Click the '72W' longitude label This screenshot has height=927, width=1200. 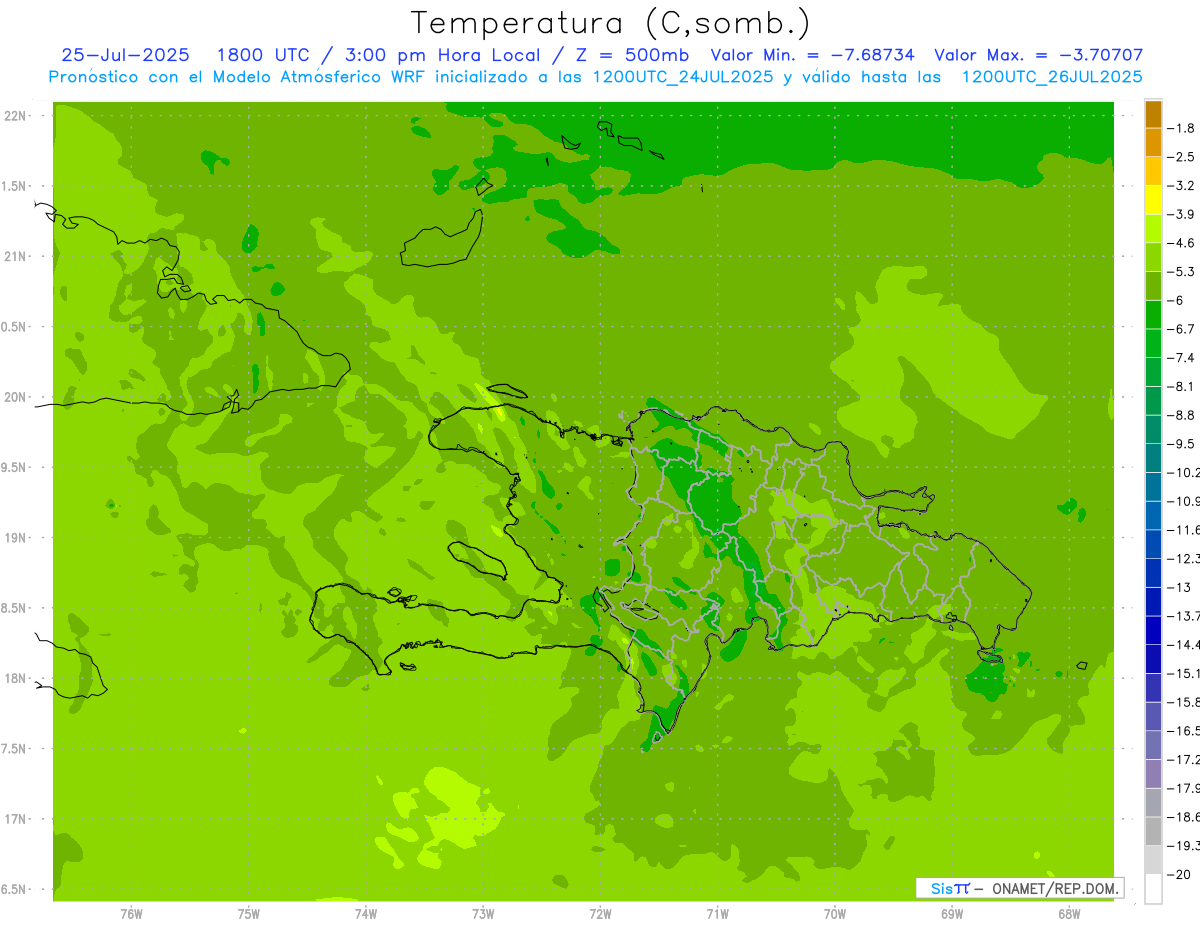[x=600, y=914]
